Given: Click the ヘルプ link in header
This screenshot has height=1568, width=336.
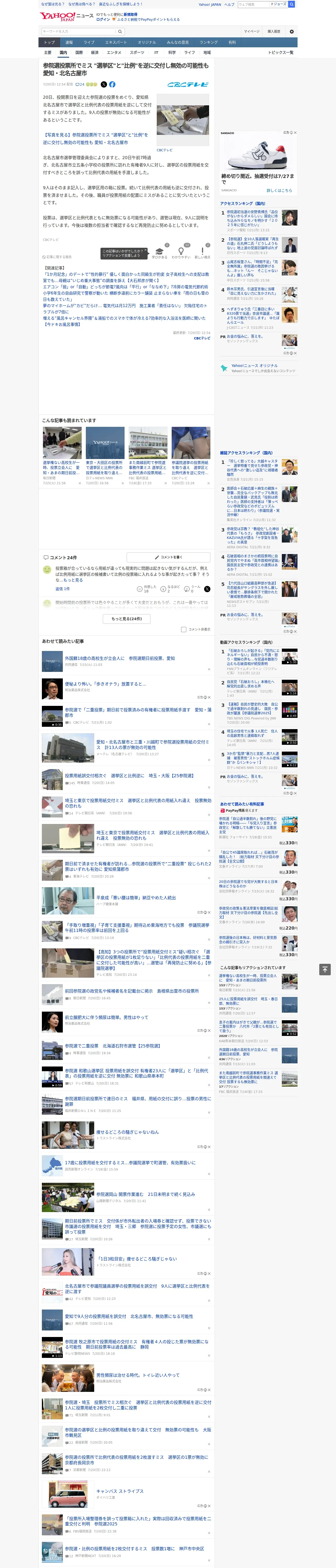Looking at the screenshot, I should click(x=229, y=4).
